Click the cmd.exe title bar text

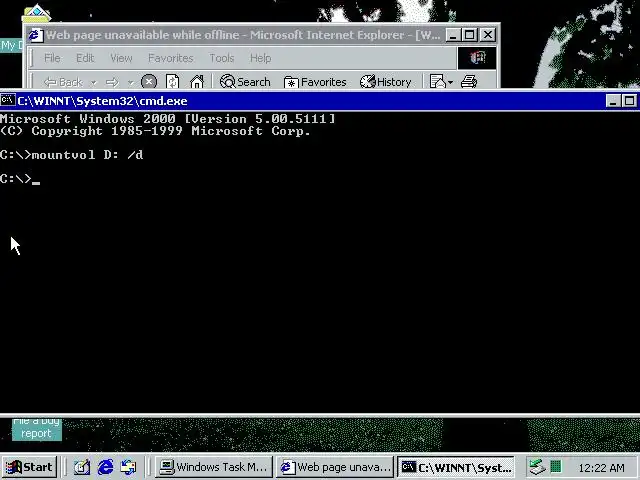tap(102, 101)
